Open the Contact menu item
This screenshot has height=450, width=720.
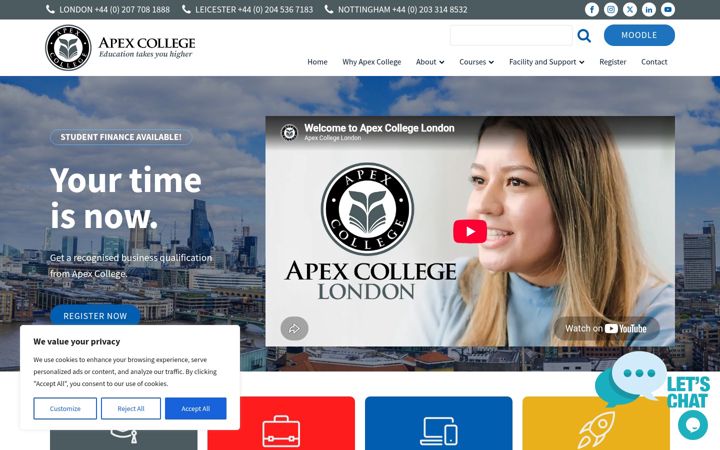(x=654, y=62)
